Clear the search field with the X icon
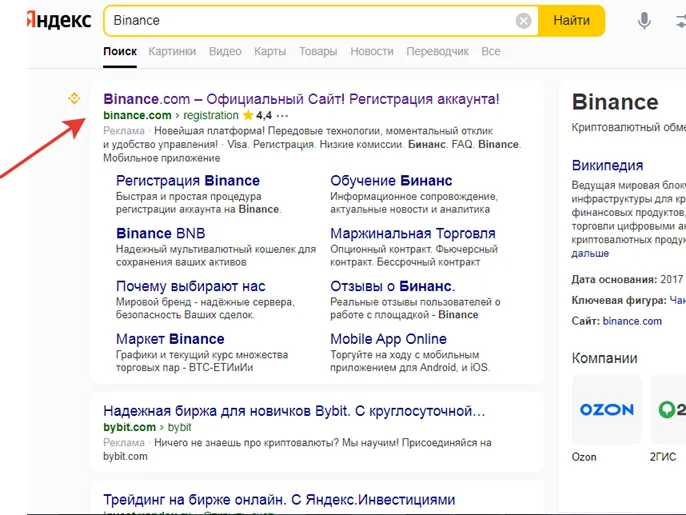Screen dimensions: 686x515 (524, 21)
